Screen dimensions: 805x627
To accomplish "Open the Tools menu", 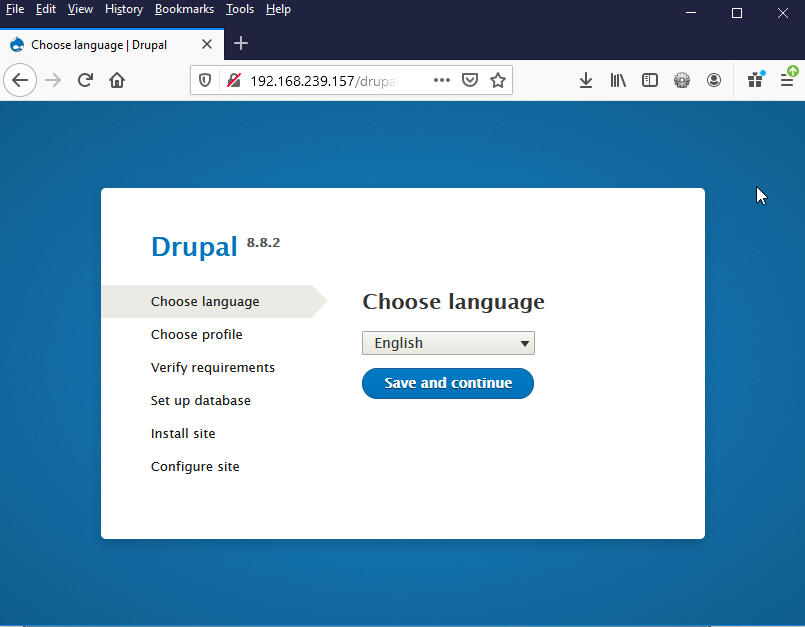I will (240, 9).
